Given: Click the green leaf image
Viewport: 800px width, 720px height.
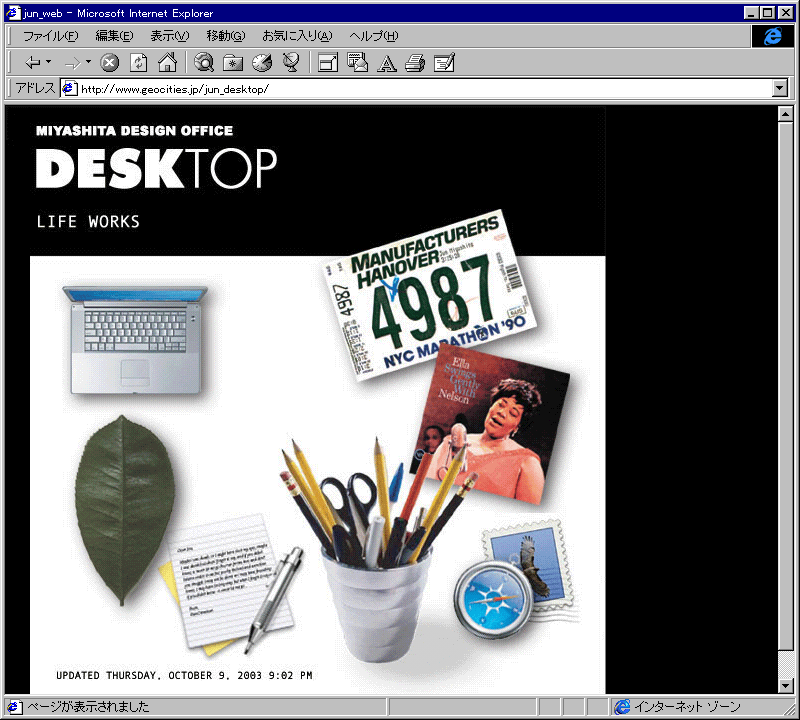Looking at the screenshot, I should 124,510.
